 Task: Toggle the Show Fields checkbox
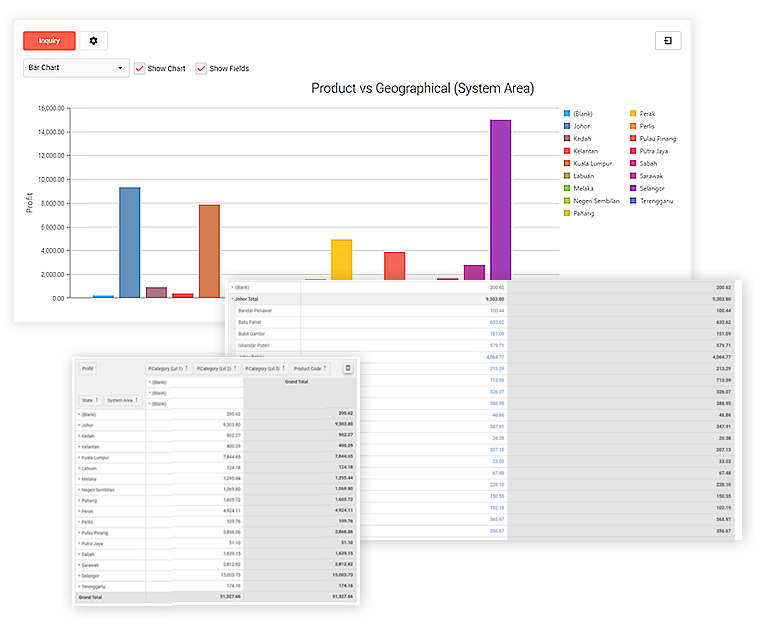click(x=202, y=68)
